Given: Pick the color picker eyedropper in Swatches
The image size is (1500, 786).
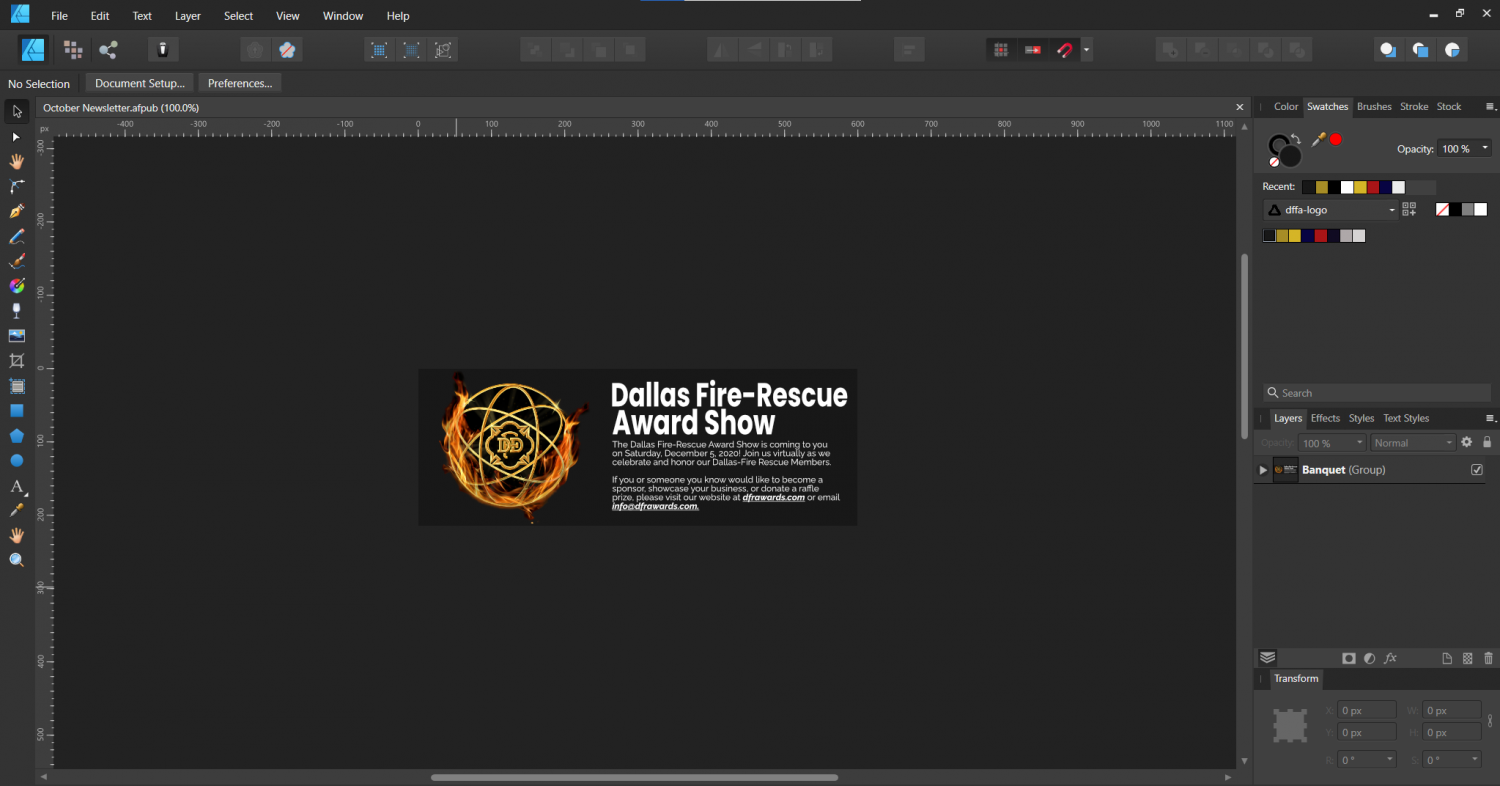Looking at the screenshot, I should coord(1318,140).
